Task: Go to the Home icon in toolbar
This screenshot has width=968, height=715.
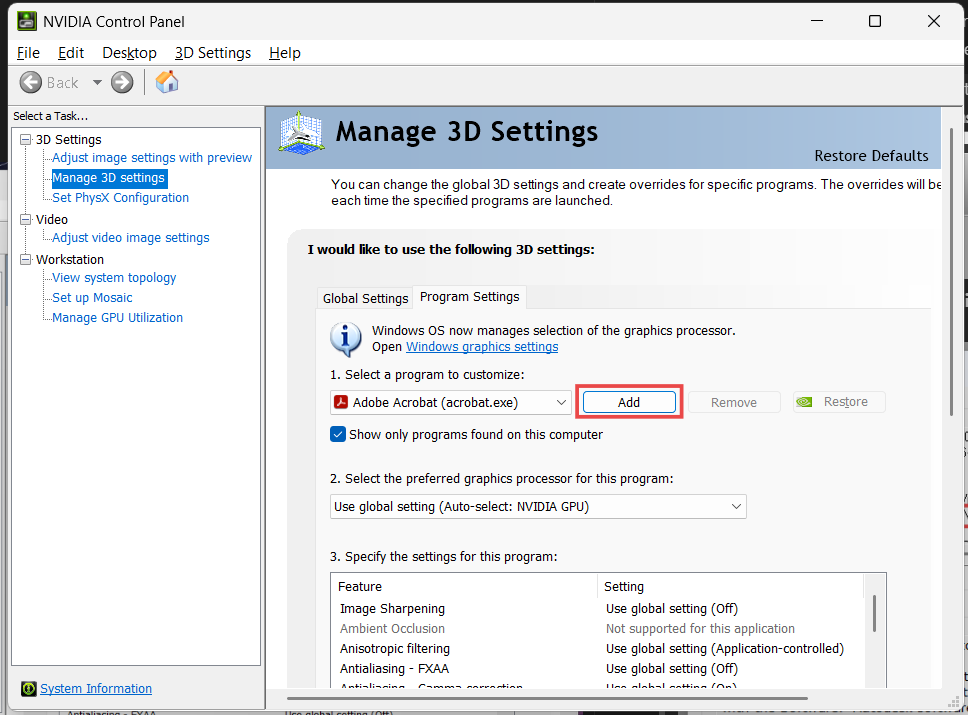Action: [x=167, y=82]
